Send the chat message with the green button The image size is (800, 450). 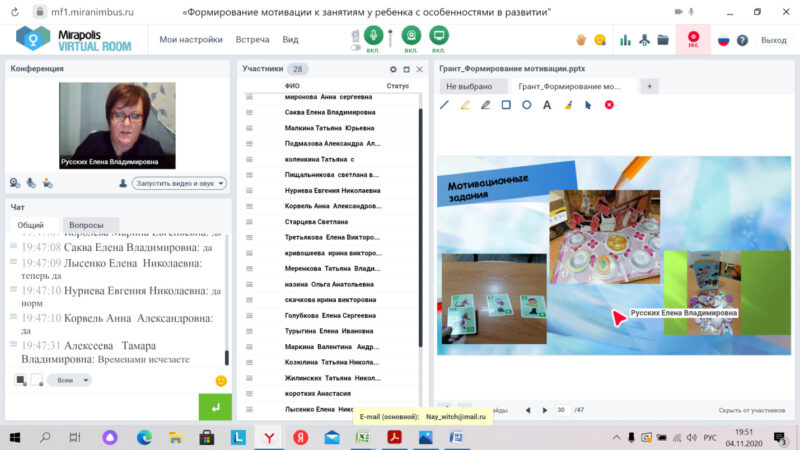215,407
